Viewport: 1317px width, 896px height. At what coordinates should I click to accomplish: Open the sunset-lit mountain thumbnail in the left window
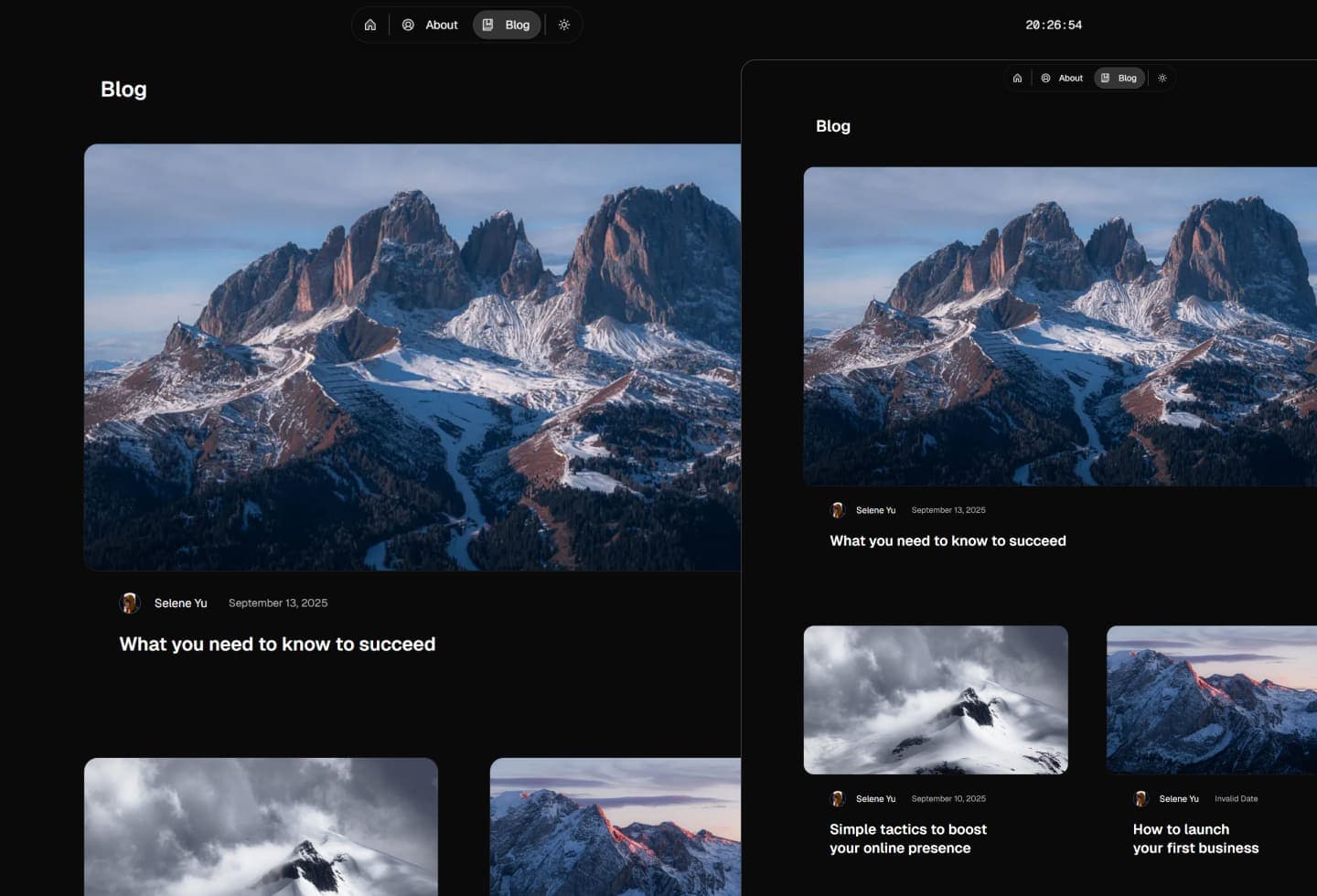click(616, 827)
